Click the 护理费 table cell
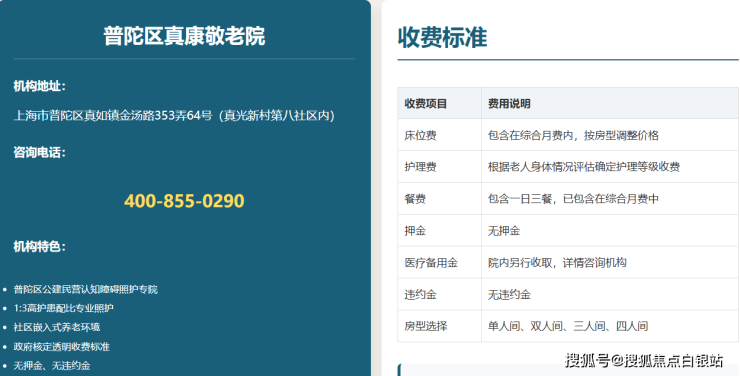The width and height of the screenshot is (740, 376). click(x=439, y=167)
